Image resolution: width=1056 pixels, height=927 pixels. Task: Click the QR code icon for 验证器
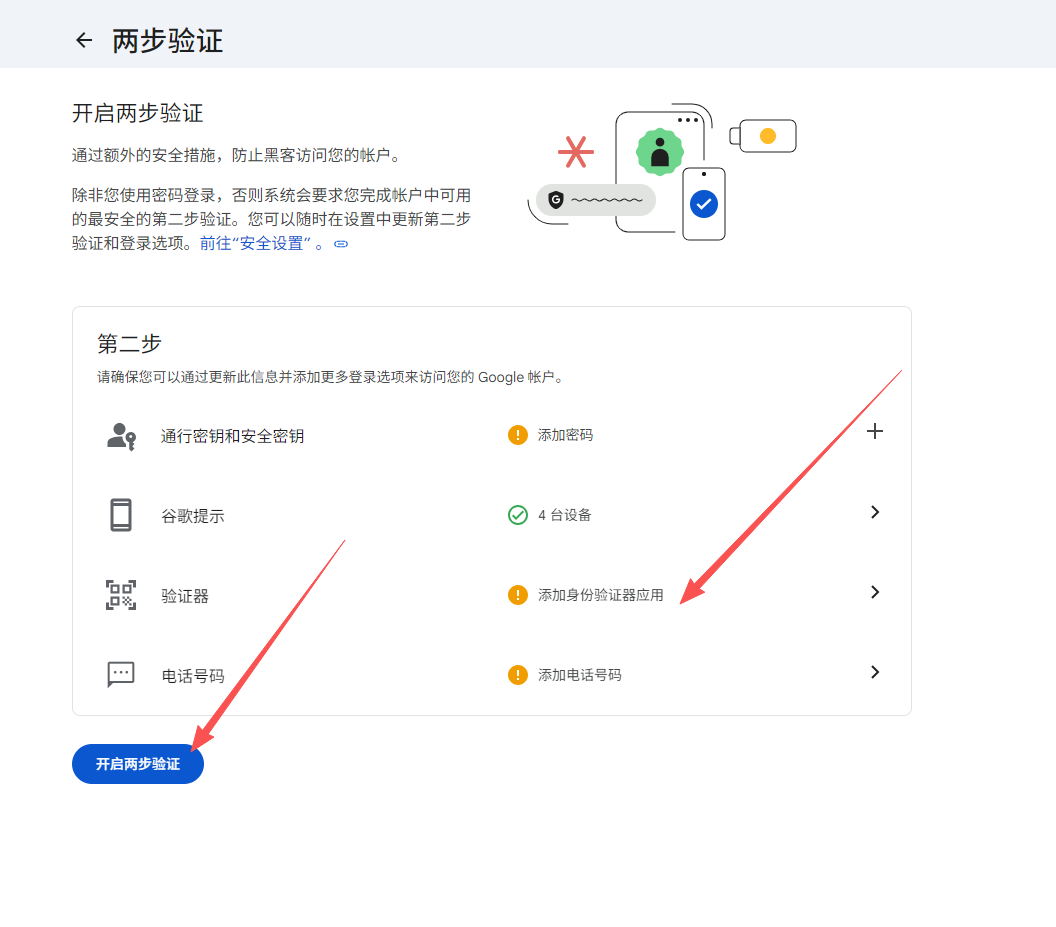(121, 595)
